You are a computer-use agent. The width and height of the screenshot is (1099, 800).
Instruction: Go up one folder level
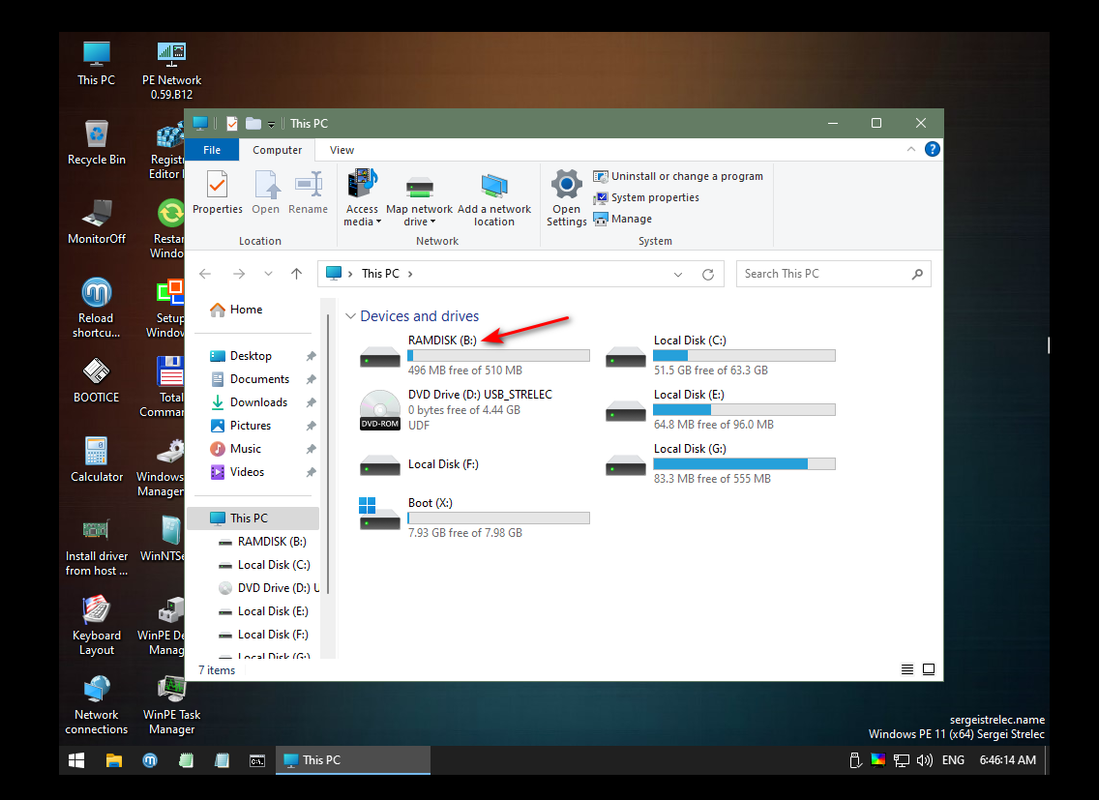[296, 274]
